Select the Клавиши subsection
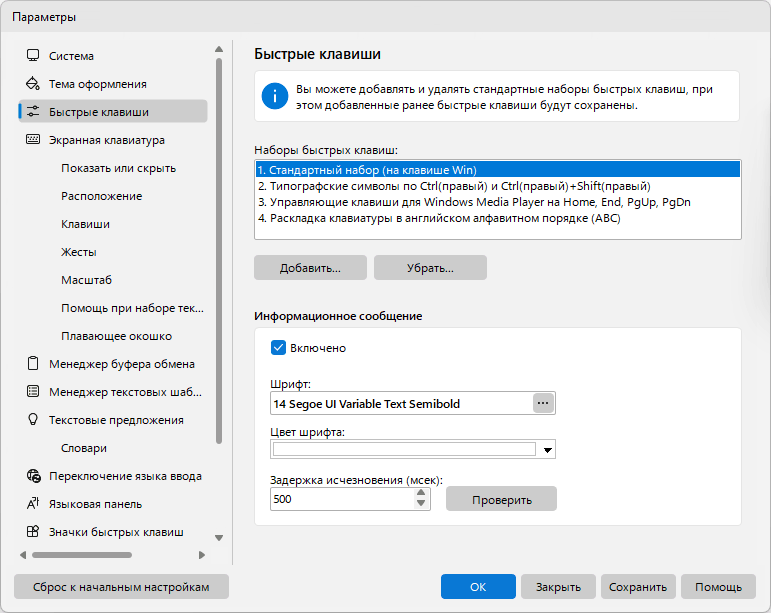771x613 pixels. [x=85, y=224]
